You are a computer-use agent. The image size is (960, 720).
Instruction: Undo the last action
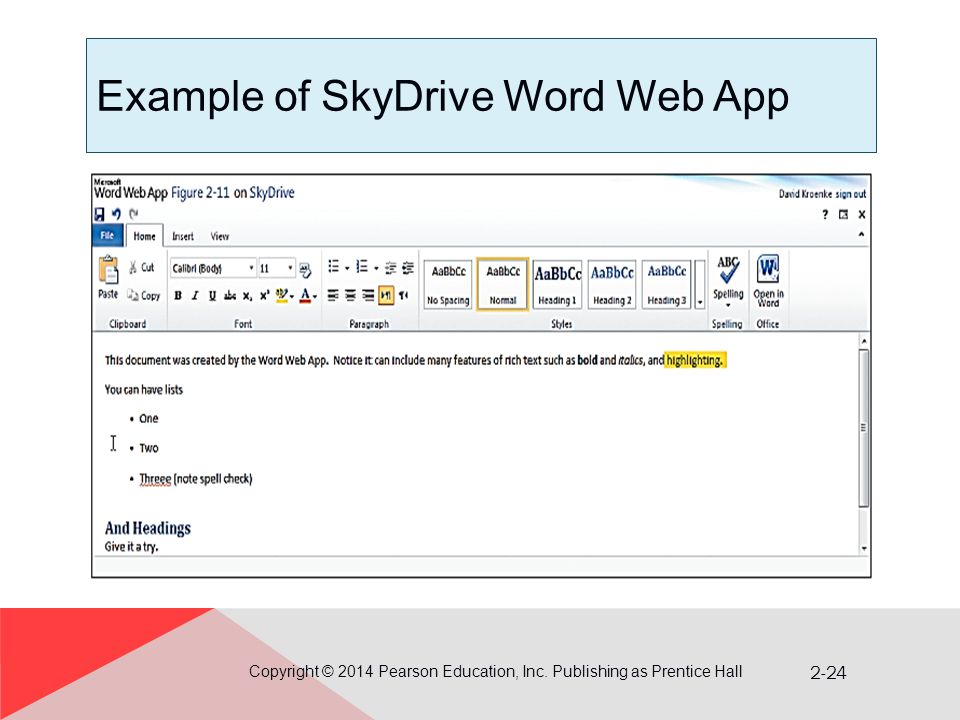[116, 214]
